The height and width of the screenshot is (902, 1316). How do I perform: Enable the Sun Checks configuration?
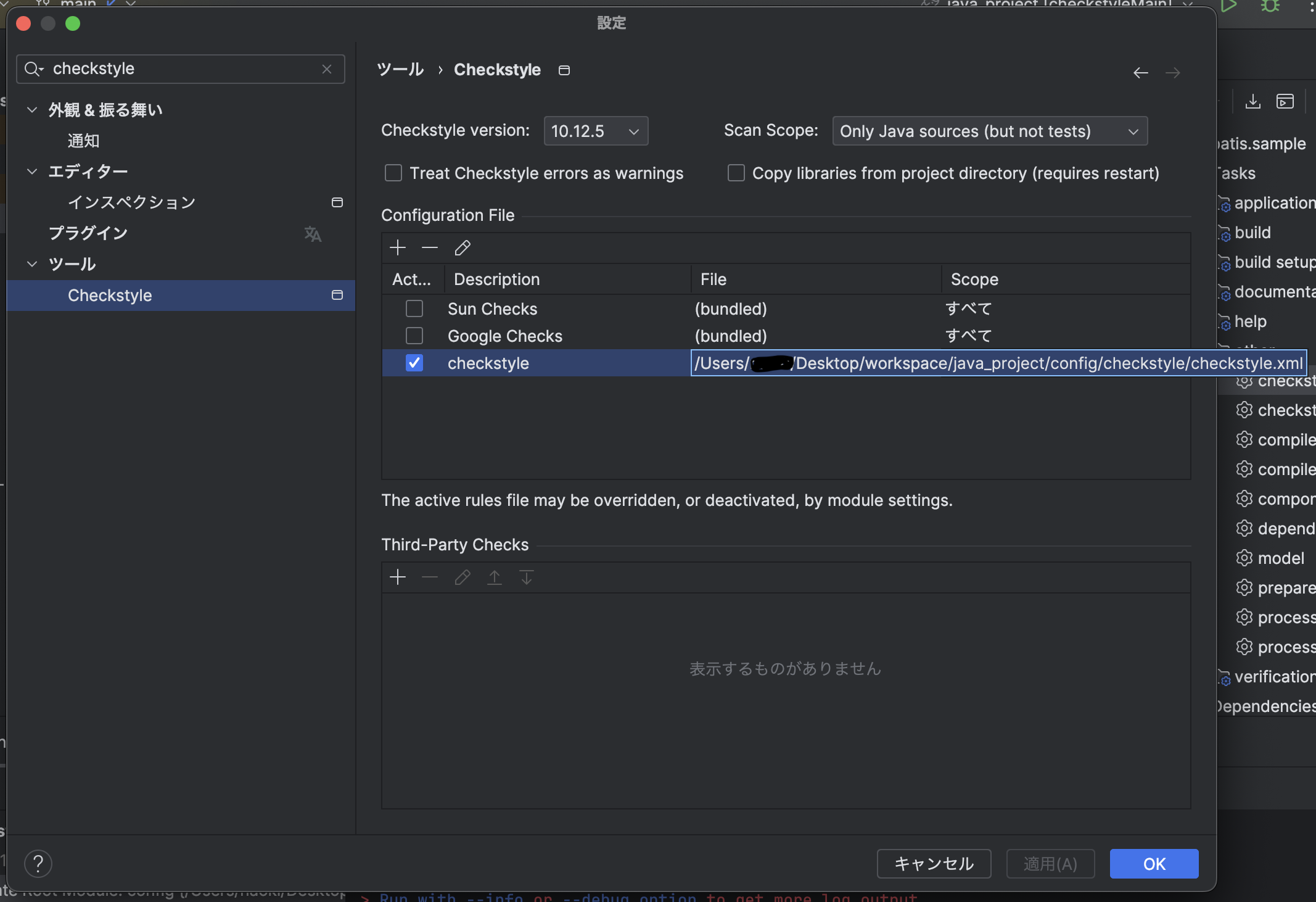pyautogui.click(x=414, y=308)
